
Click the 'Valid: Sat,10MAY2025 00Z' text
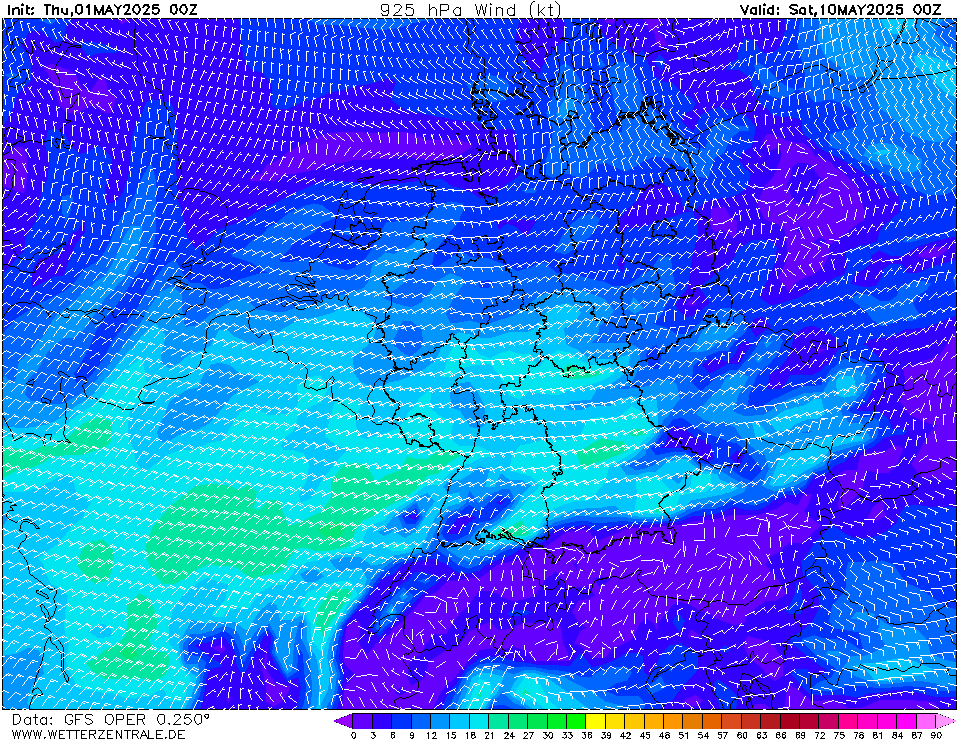pyautogui.click(x=840, y=9)
